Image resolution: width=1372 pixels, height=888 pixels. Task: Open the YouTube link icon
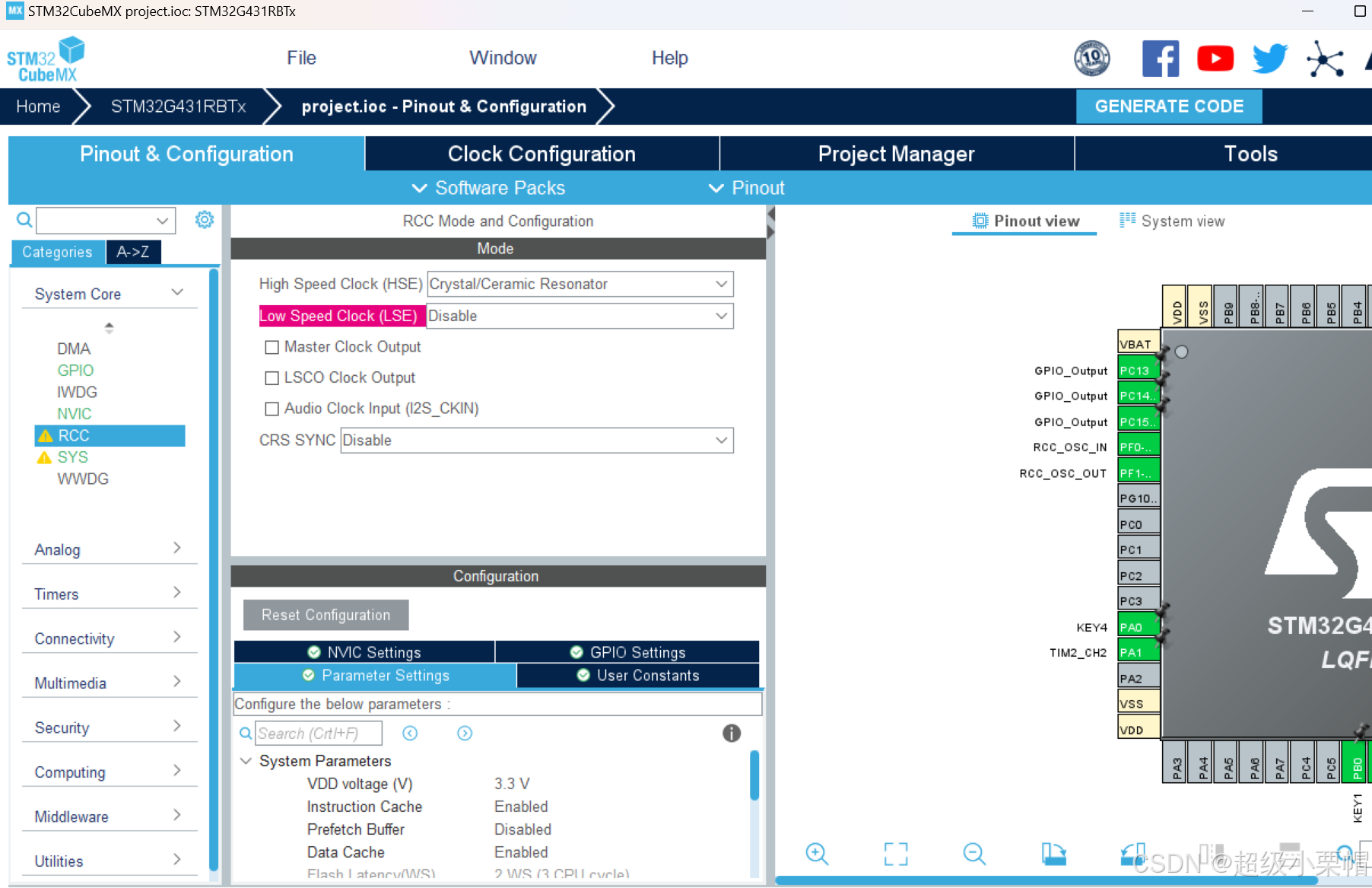point(1215,59)
